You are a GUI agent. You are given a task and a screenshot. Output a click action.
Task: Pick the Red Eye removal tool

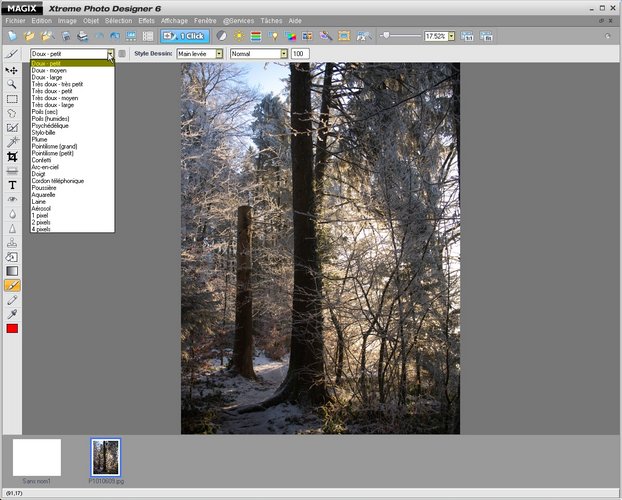click(12, 199)
